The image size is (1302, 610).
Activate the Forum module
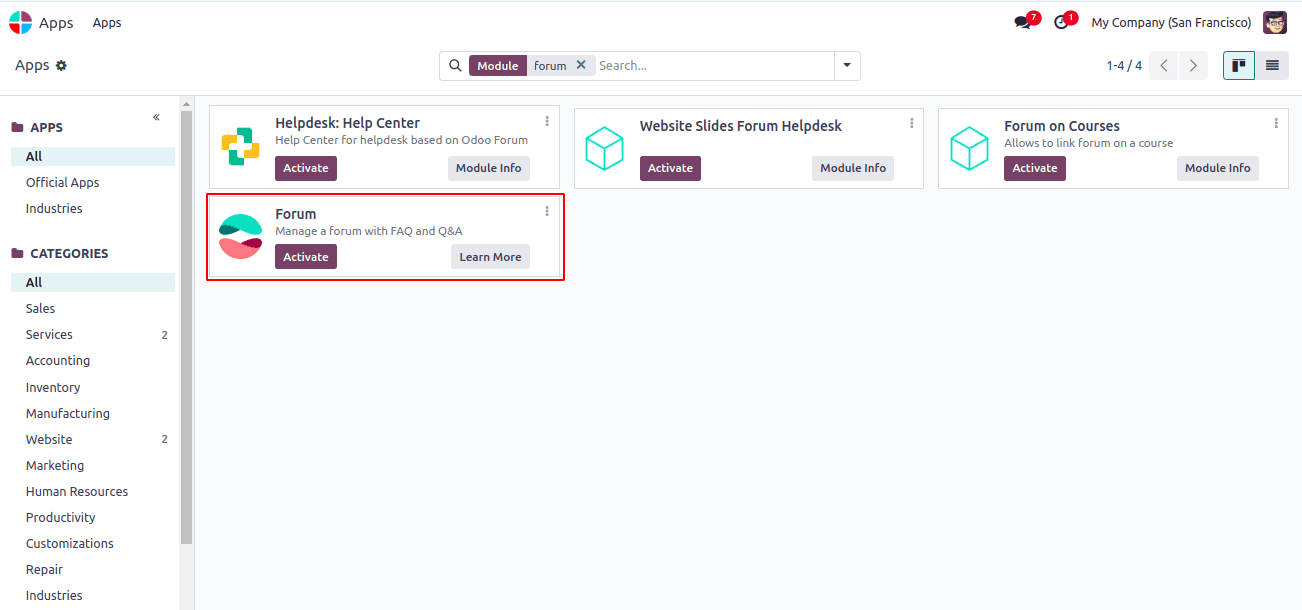pyautogui.click(x=305, y=256)
